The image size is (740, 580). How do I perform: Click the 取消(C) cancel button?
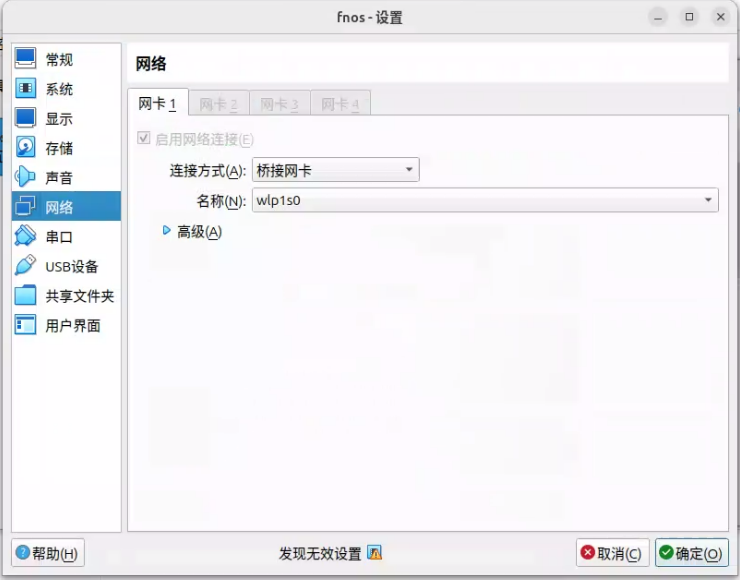coord(613,553)
